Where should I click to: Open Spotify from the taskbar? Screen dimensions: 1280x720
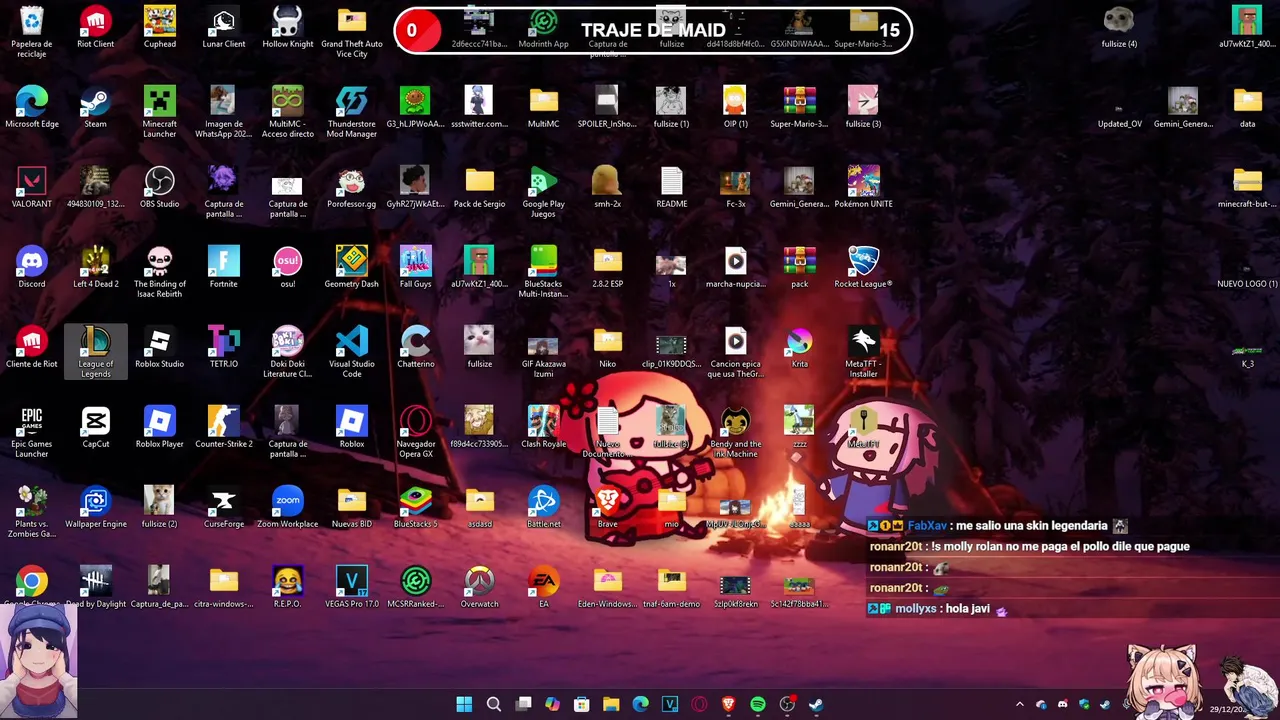(x=758, y=705)
